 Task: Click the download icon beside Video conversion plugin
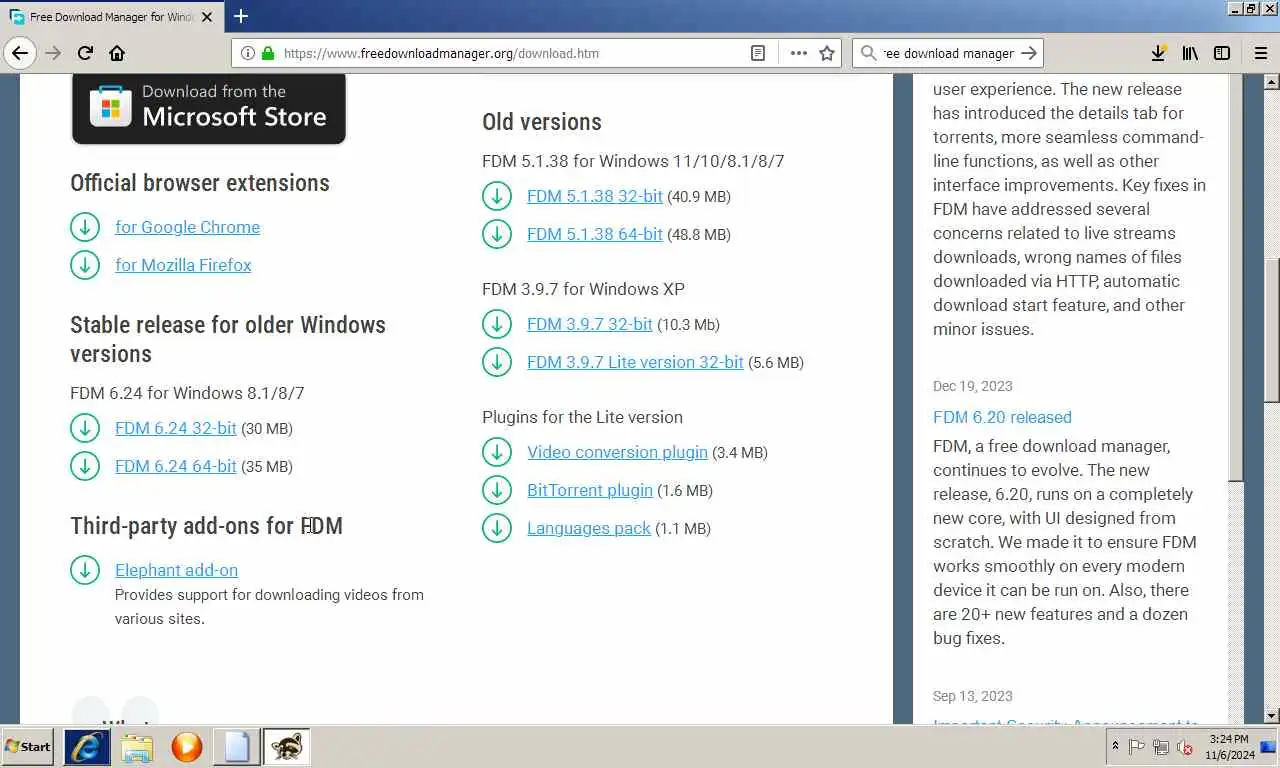coord(497,452)
